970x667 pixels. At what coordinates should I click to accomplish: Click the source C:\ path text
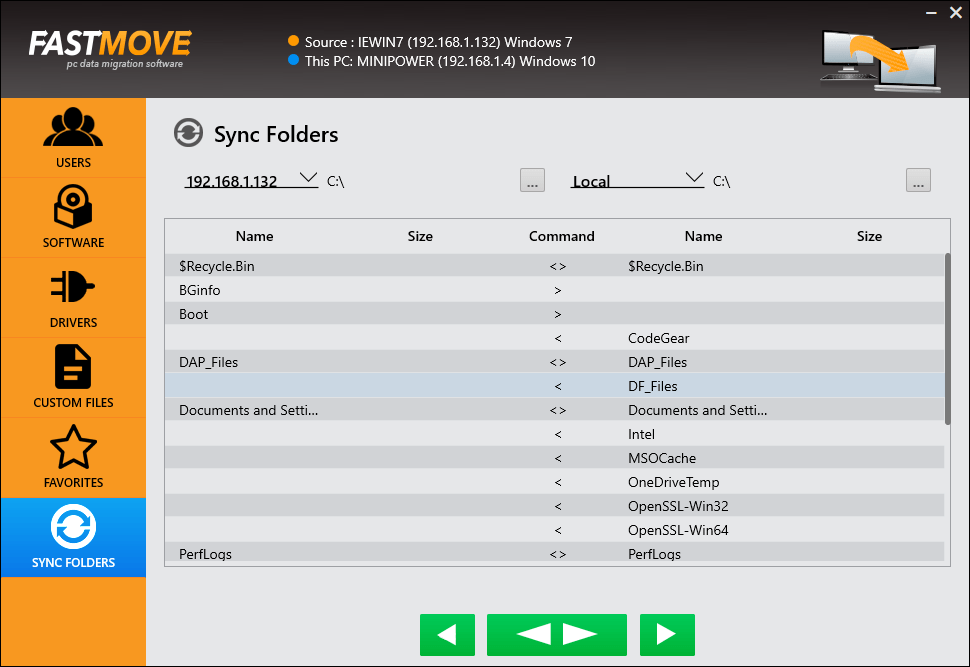click(x=335, y=181)
